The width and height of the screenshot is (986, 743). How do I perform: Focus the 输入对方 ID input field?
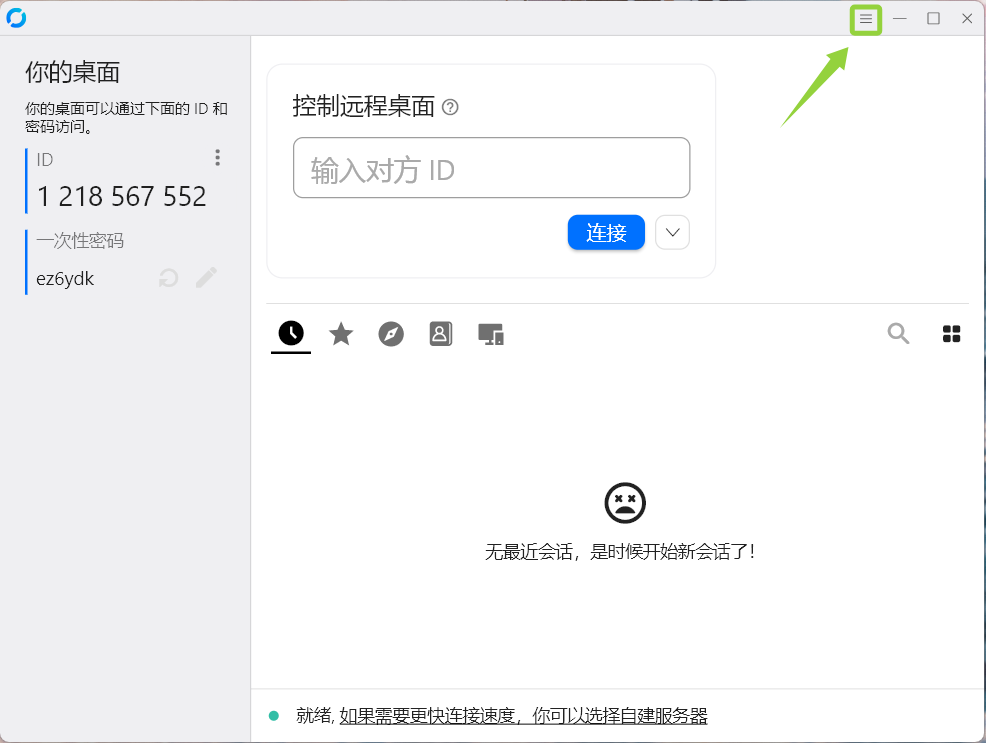pos(491,168)
